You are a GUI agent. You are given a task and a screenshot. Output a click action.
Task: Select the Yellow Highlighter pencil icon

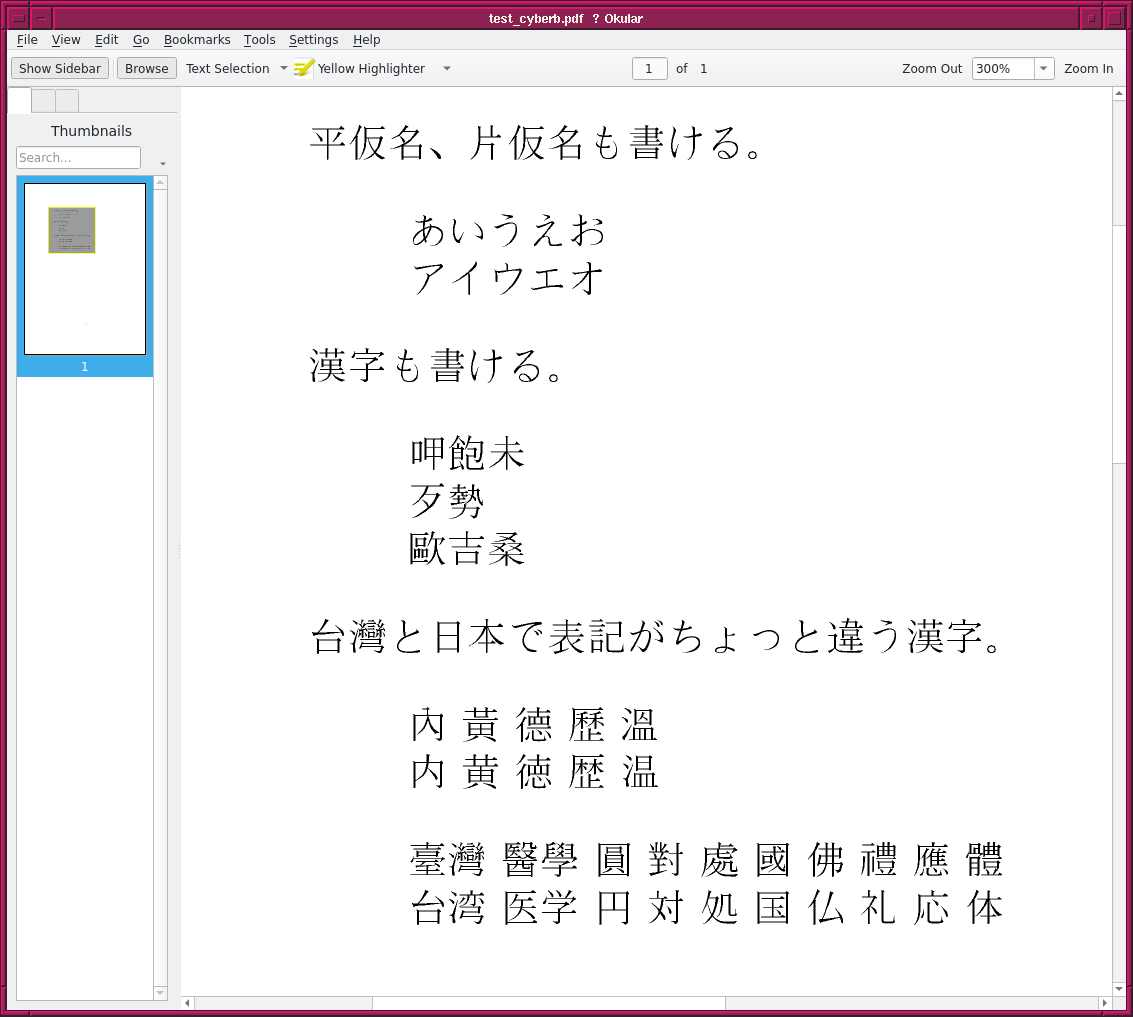coord(304,68)
